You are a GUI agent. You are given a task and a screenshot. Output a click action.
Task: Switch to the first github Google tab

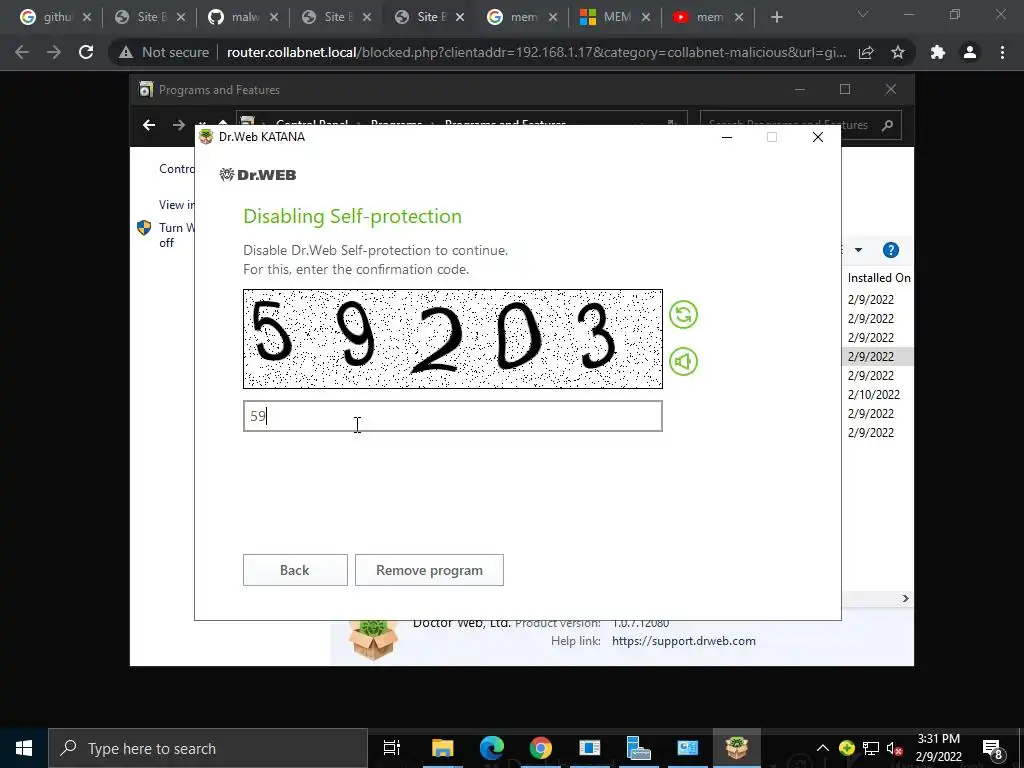click(x=55, y=18)
